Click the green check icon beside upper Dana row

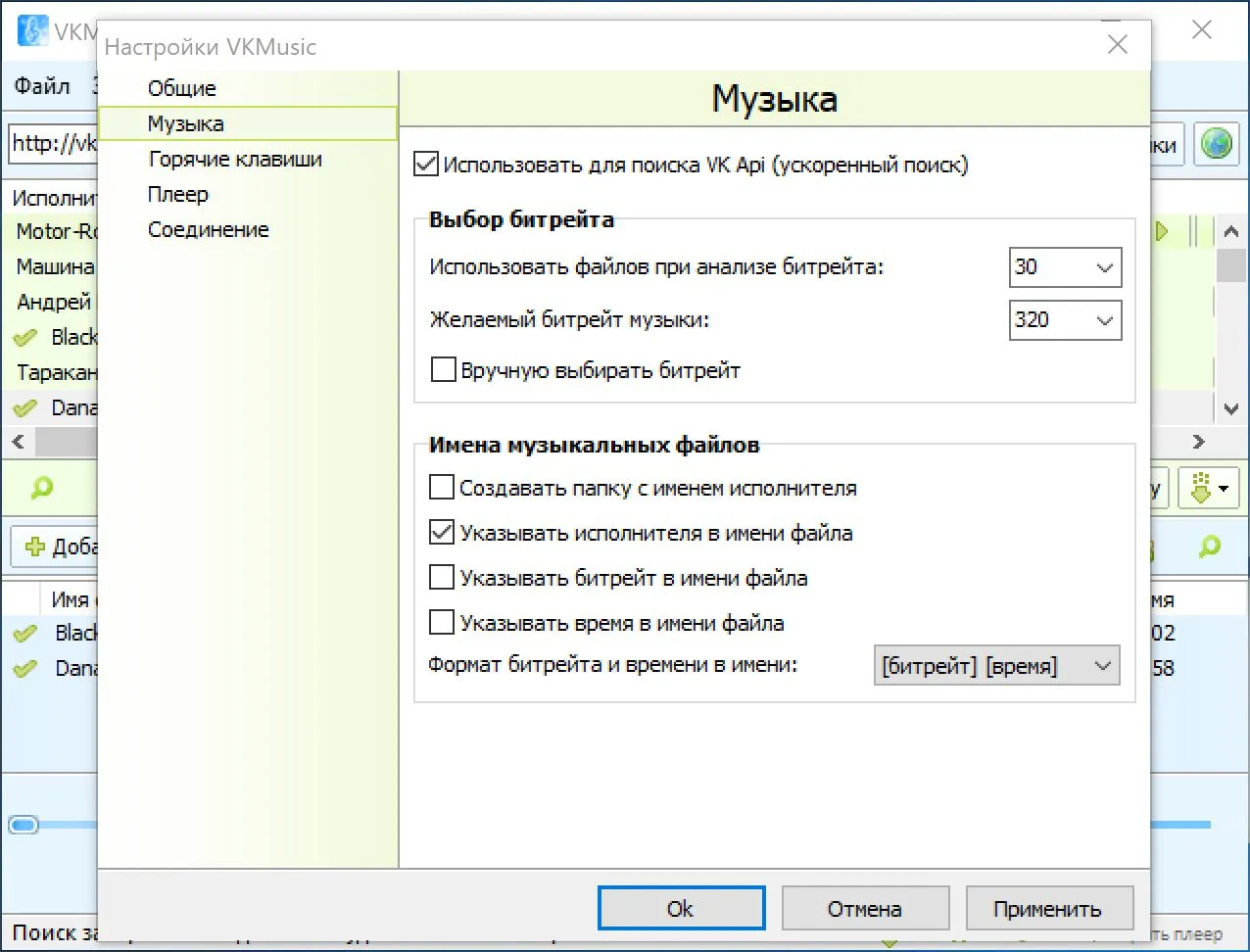tap(24, 408)
